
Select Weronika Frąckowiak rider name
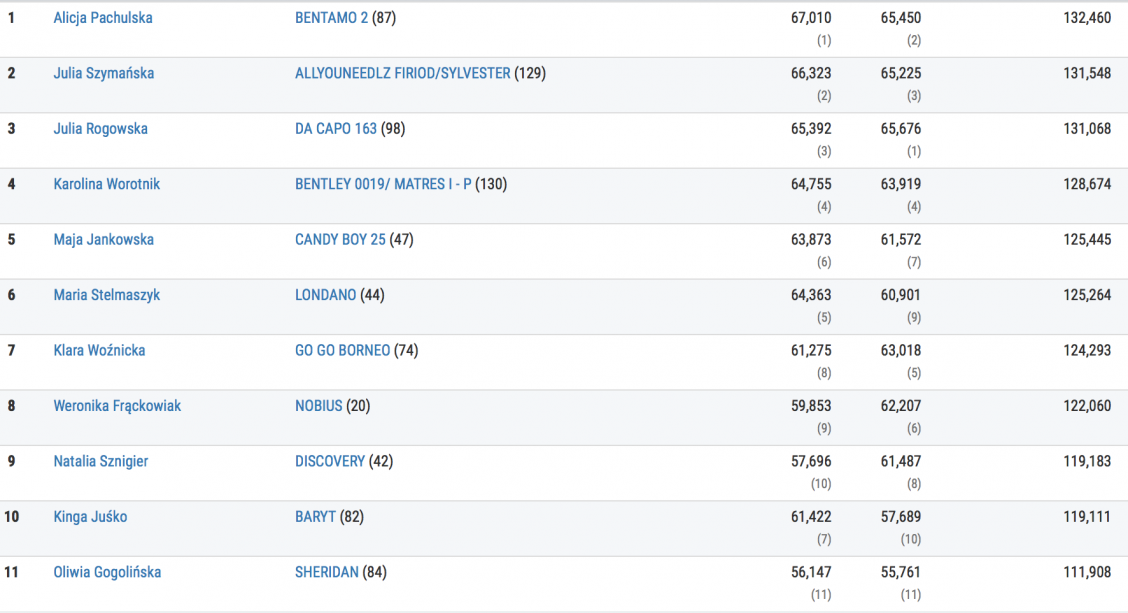coord(117,406)
